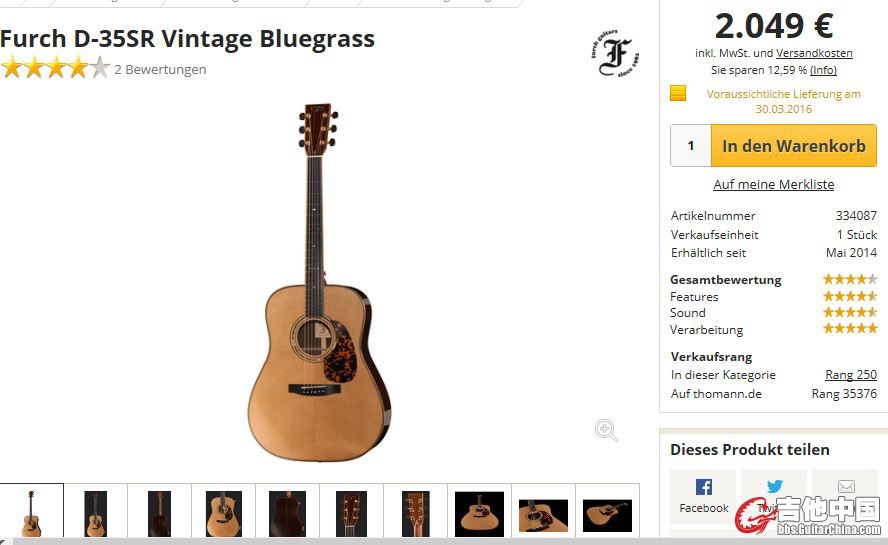Select the last angled-guitar thumbnail on black
Image resolution: width=888 pixels, height=545 pixels.
(607, 512)
